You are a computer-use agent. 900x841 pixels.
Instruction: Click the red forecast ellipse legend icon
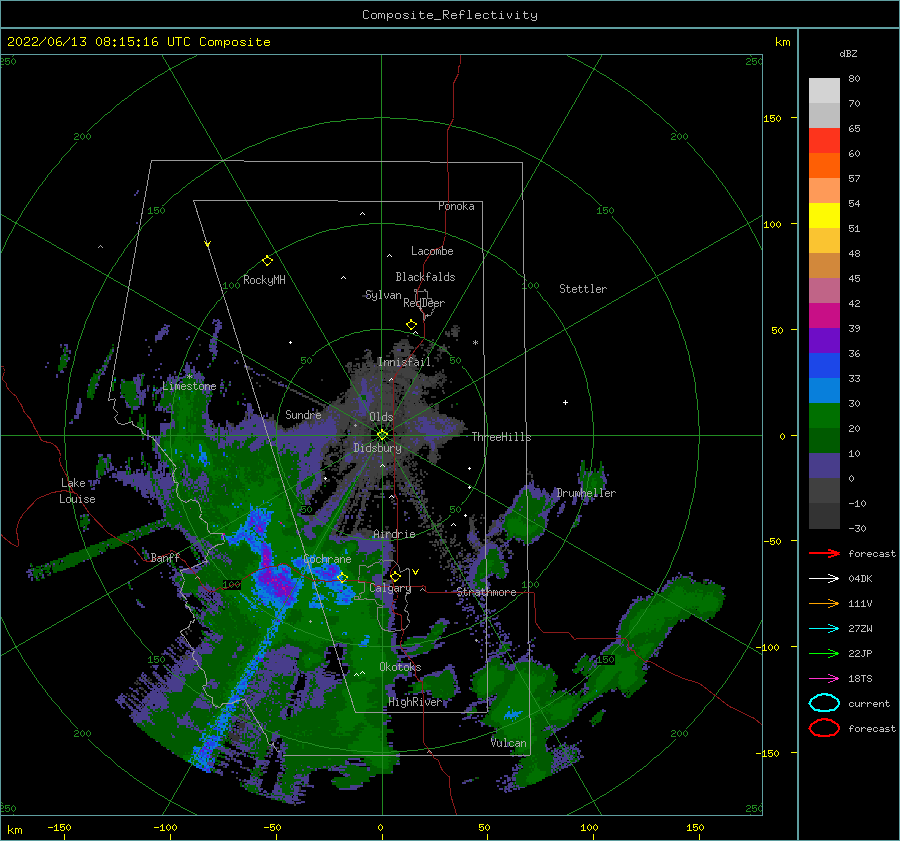824,728
